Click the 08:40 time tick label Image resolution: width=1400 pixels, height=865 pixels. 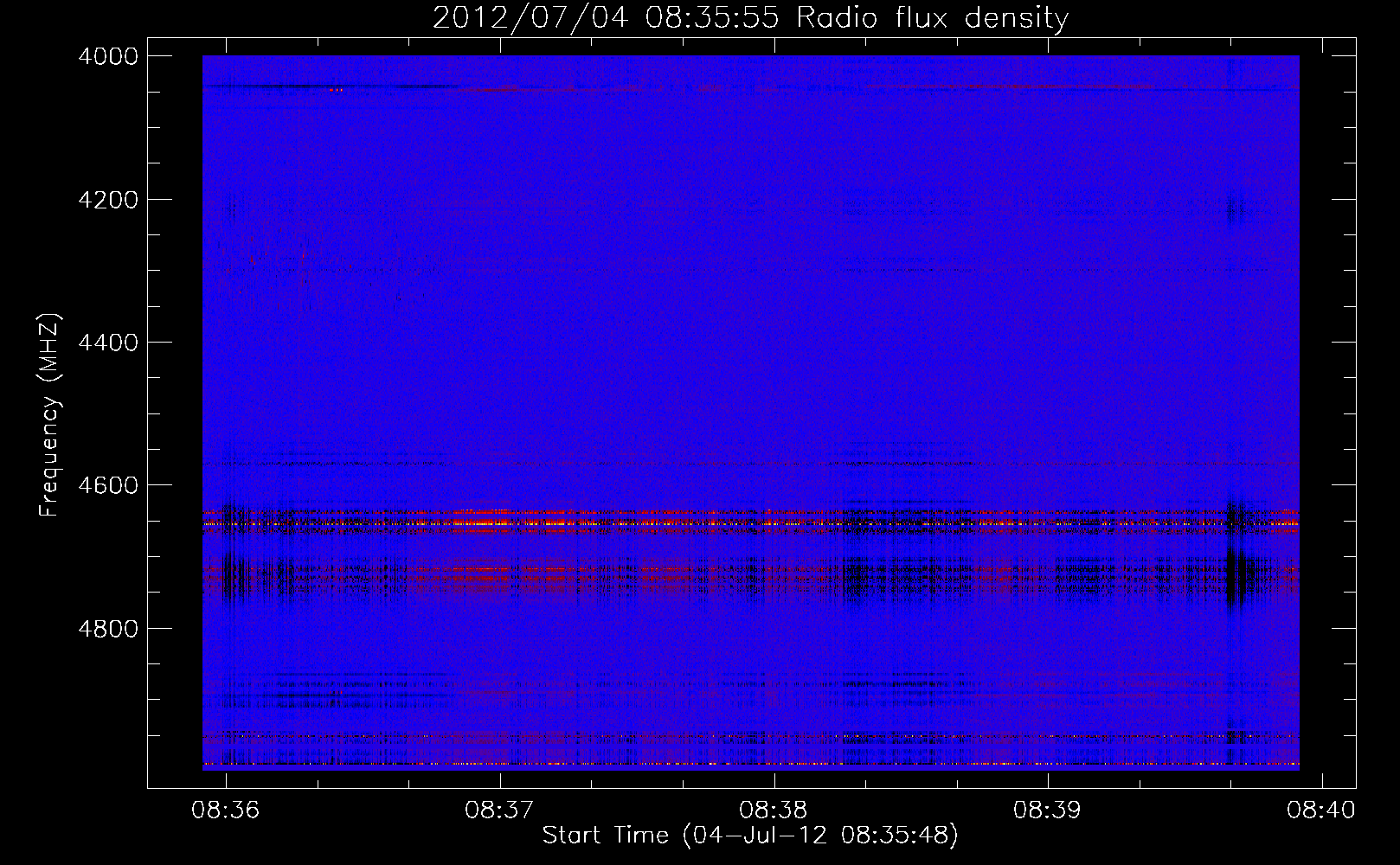pos(1321,811)
